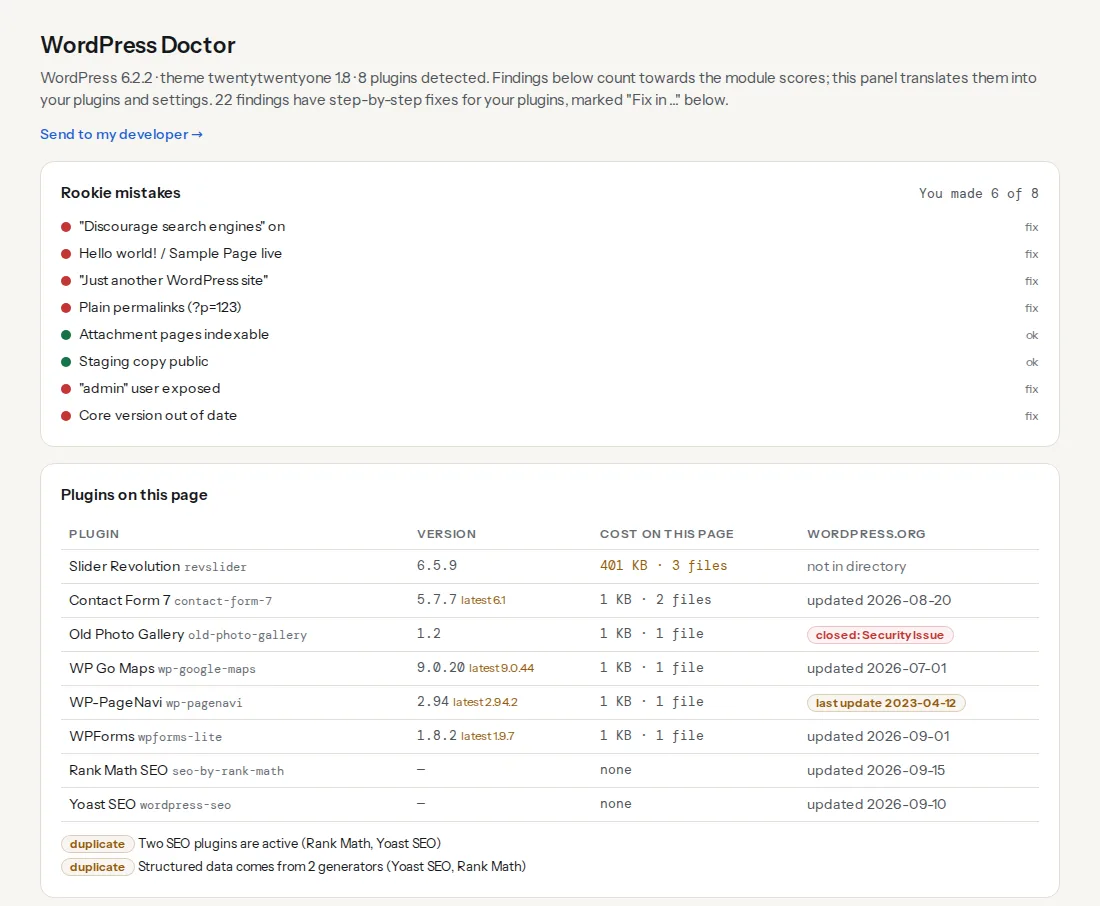Click the VERSION column header
Viewport: 1100px width, 906px height.
446,534
